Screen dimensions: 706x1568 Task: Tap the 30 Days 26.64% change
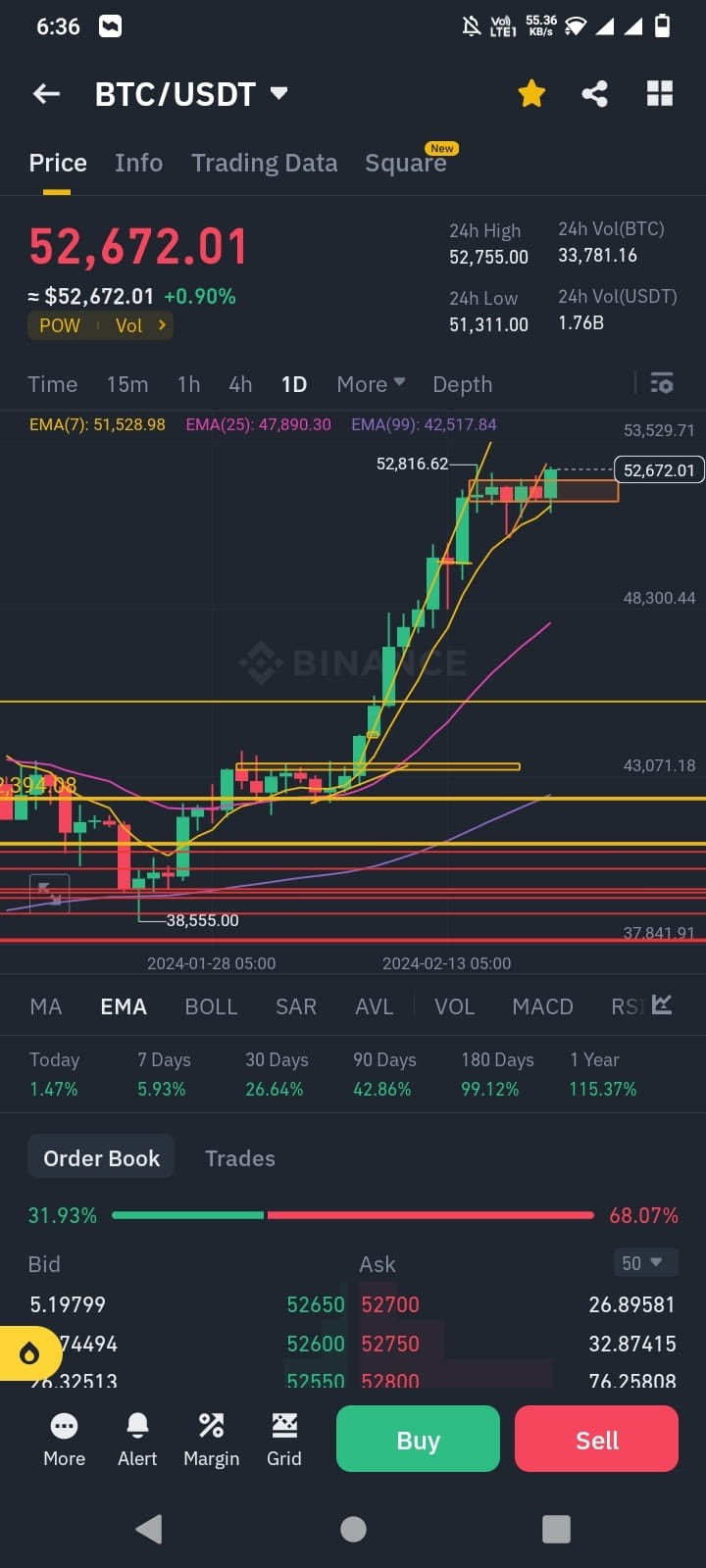coord(277,1074)
